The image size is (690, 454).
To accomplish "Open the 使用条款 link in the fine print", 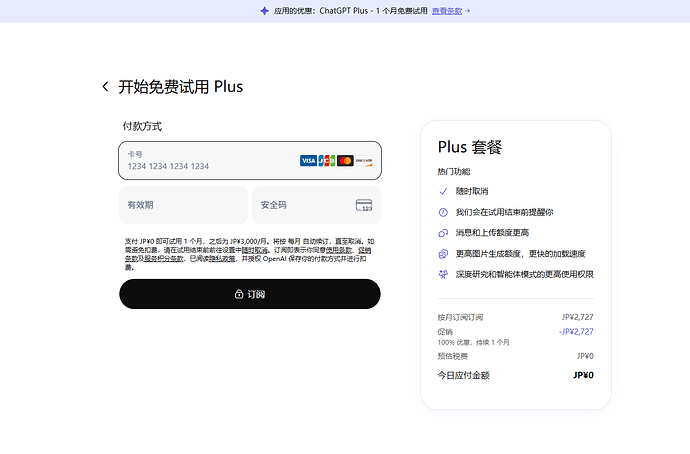I will point(338,250).
